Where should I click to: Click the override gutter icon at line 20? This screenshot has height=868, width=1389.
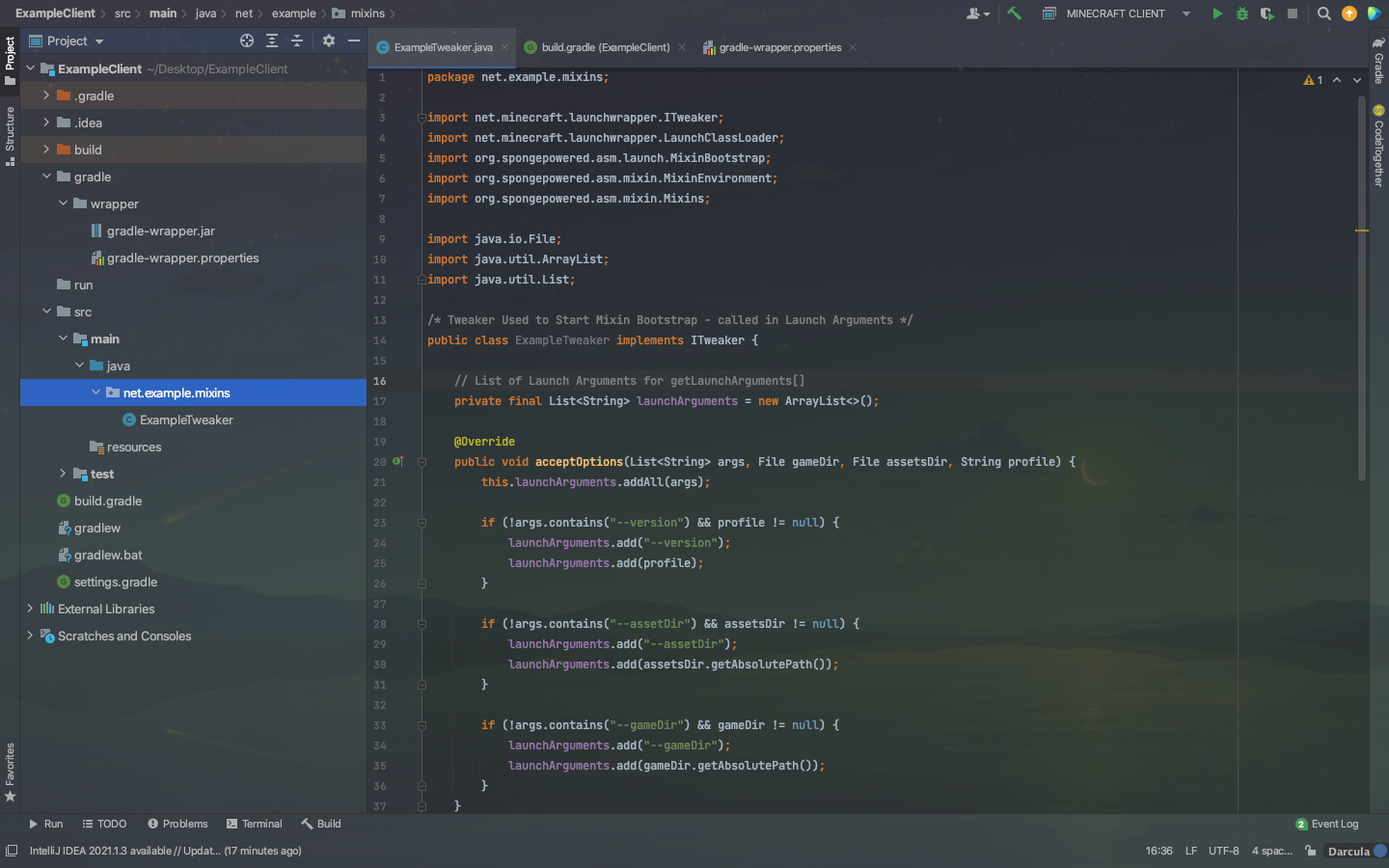coord(397,461)
